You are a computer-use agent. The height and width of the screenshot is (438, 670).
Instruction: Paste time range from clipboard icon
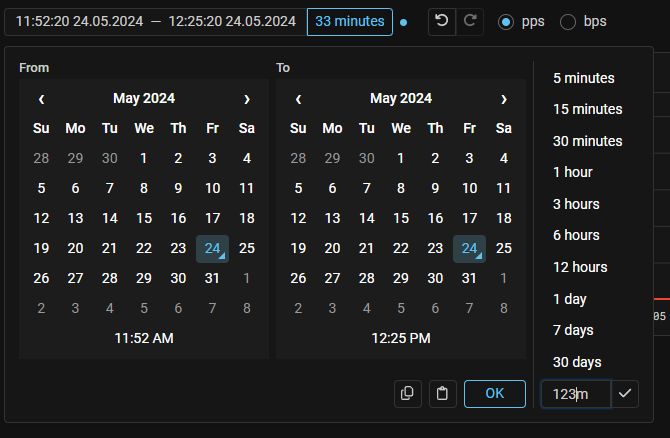(442, 394)
